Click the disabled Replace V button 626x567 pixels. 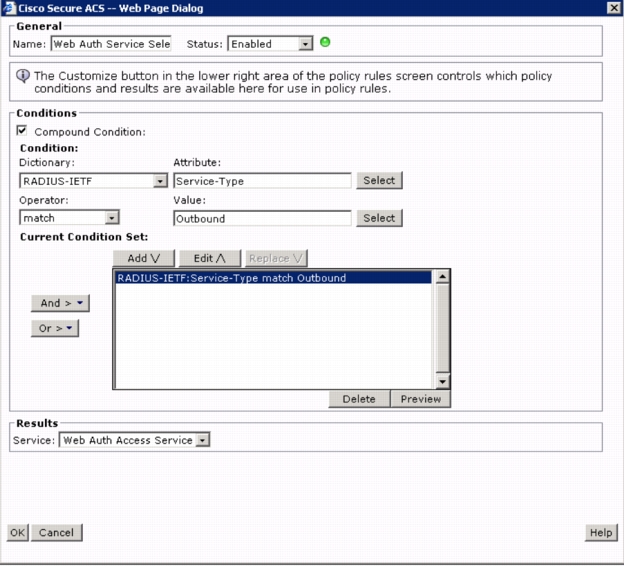point(276,259)
